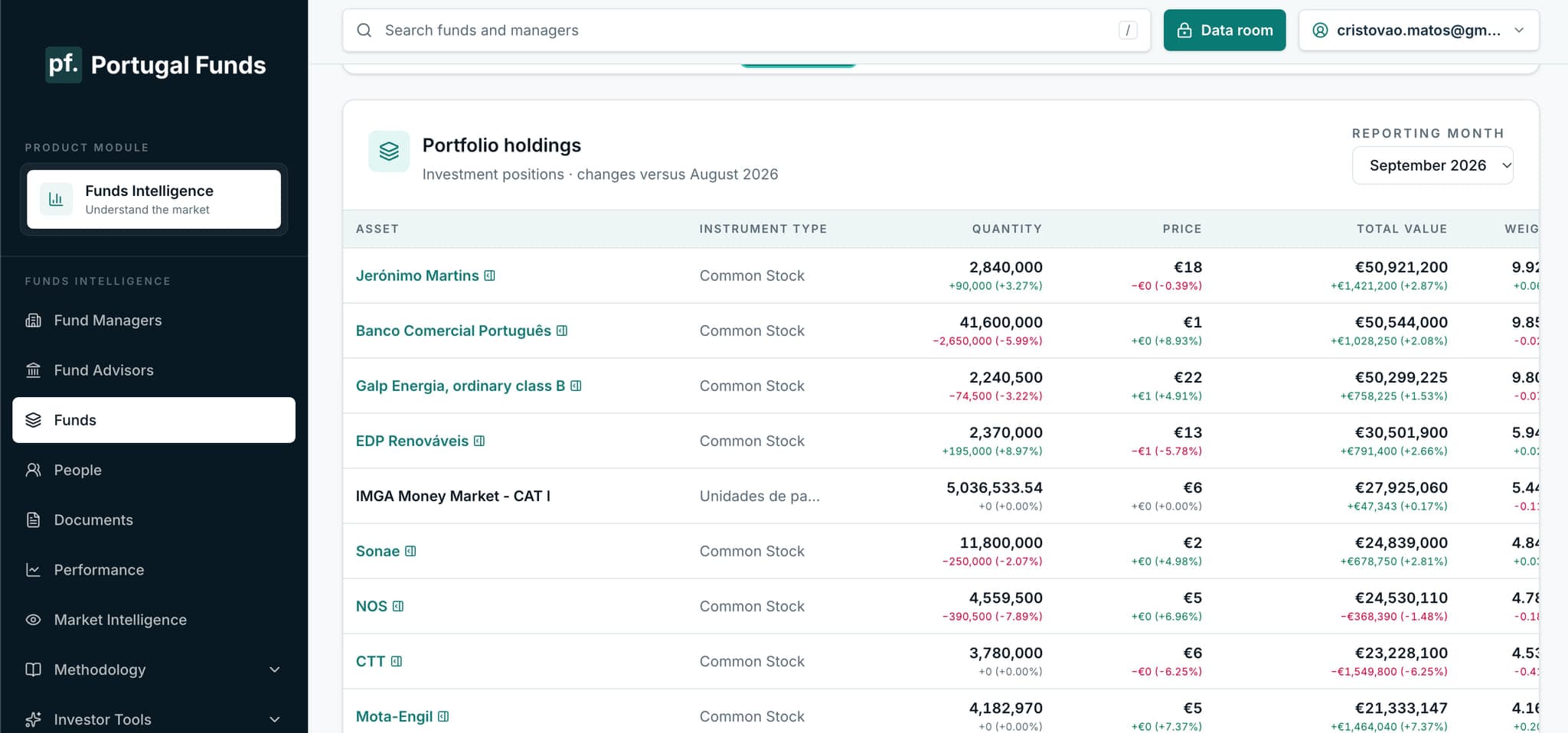Open side panel icon beside Jerónimo Martins
Image resolution: width=1568 pixels, height=733 pixels.
[x=490, y=275]
